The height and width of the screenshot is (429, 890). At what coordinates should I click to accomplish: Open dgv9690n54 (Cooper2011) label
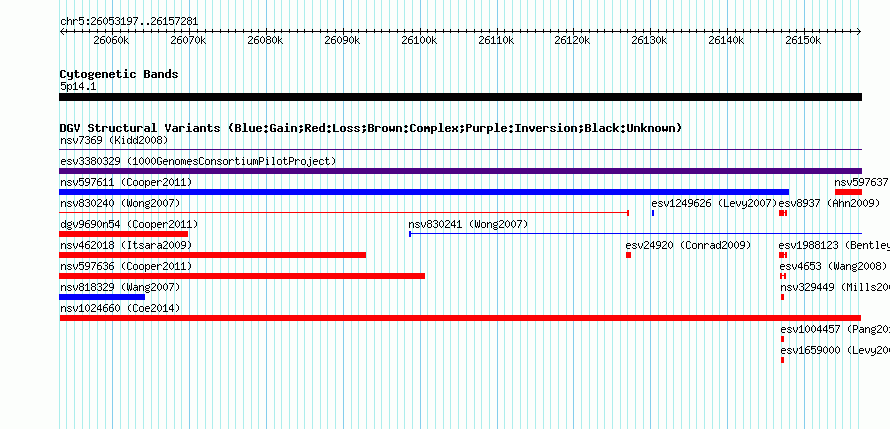click(129, 224)
